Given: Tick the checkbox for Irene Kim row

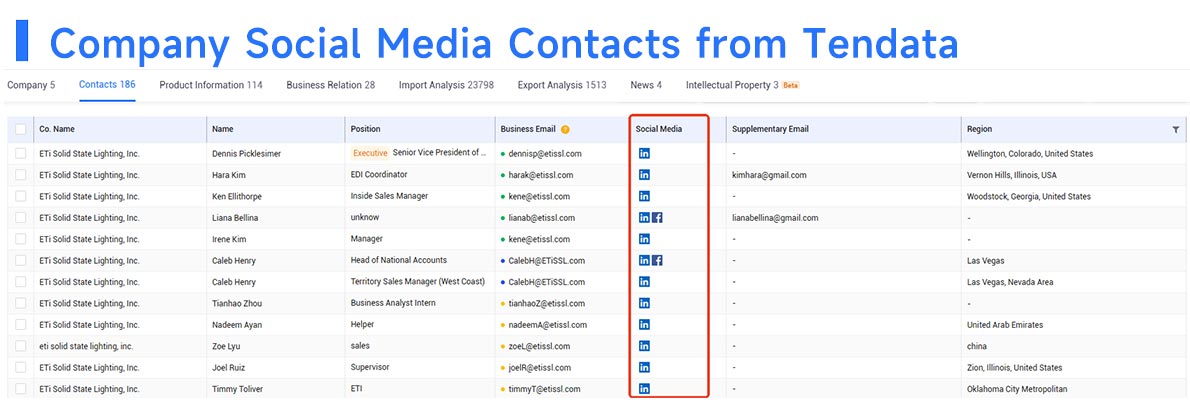Looking at the screenshot, I should tap(21, 240).
